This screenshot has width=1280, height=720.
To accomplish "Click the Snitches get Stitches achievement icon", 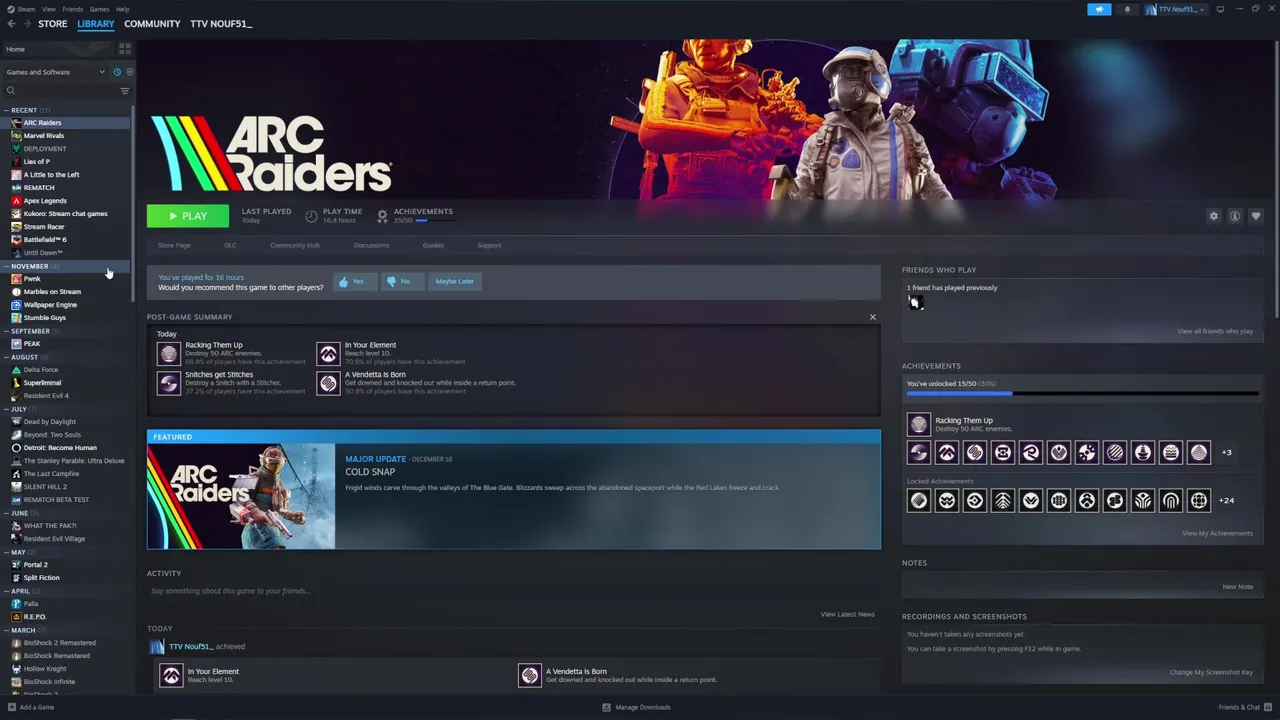I will 168,382.
